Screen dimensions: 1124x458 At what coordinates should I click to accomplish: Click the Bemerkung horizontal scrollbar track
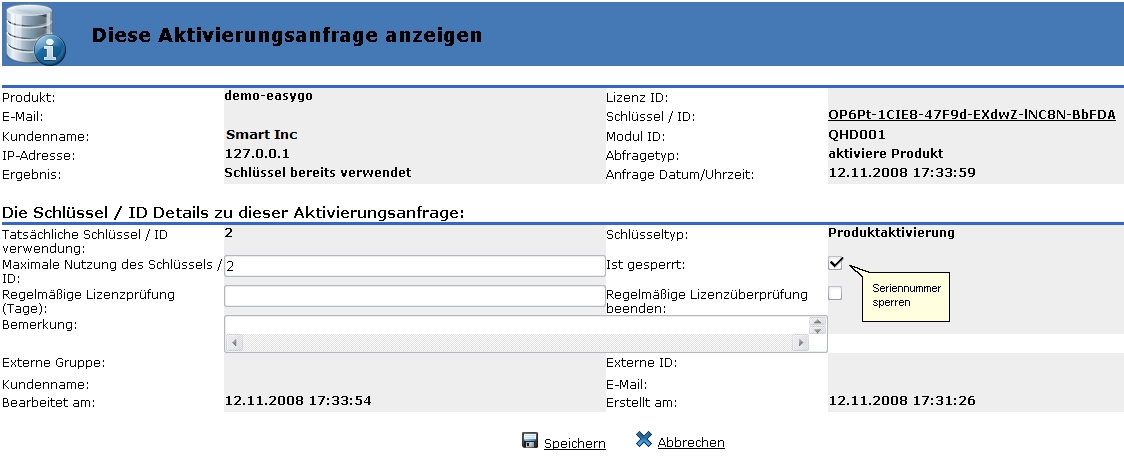[517, 343]
